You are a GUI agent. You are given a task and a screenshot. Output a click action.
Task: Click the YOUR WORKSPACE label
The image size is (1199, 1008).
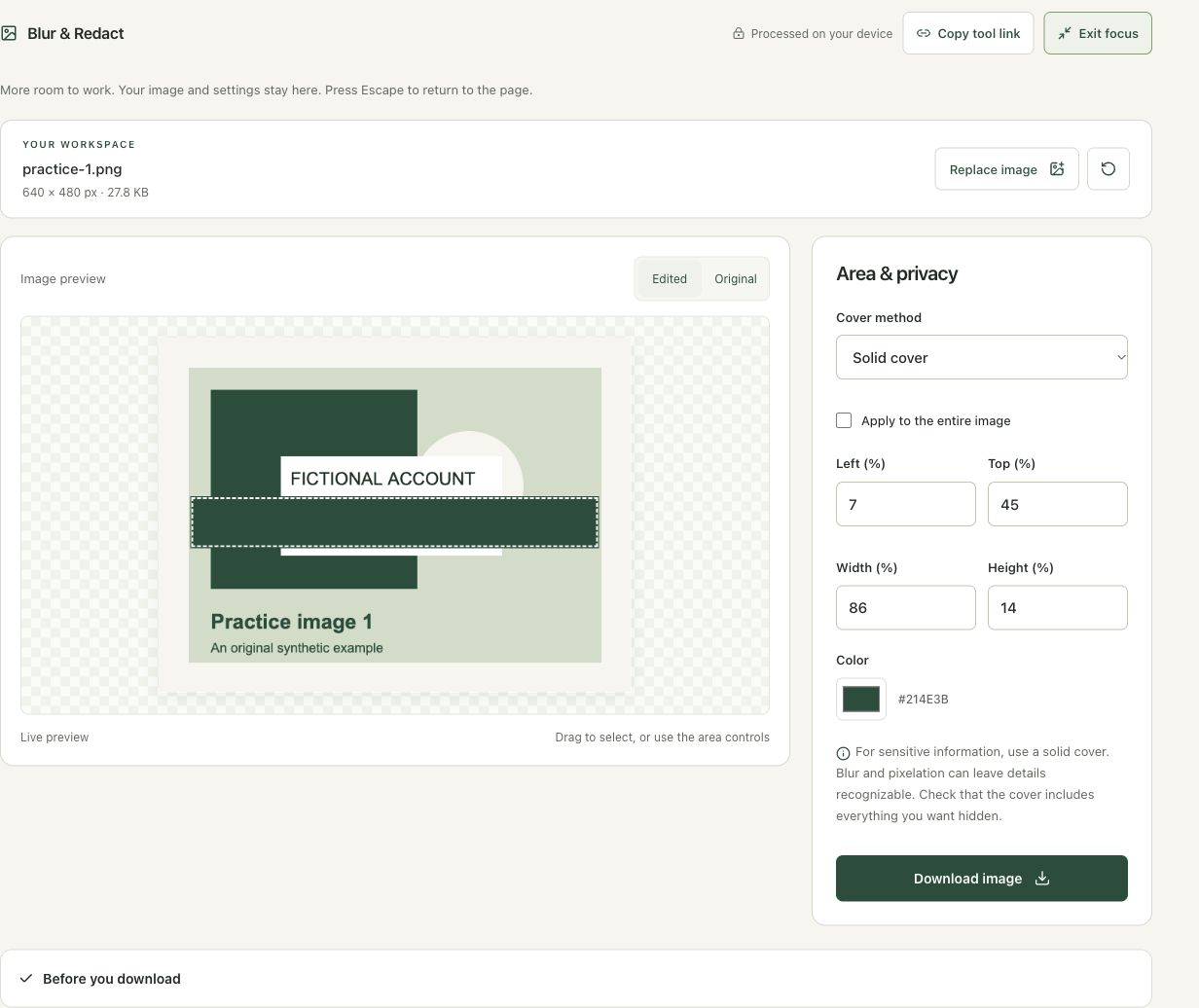79,144
